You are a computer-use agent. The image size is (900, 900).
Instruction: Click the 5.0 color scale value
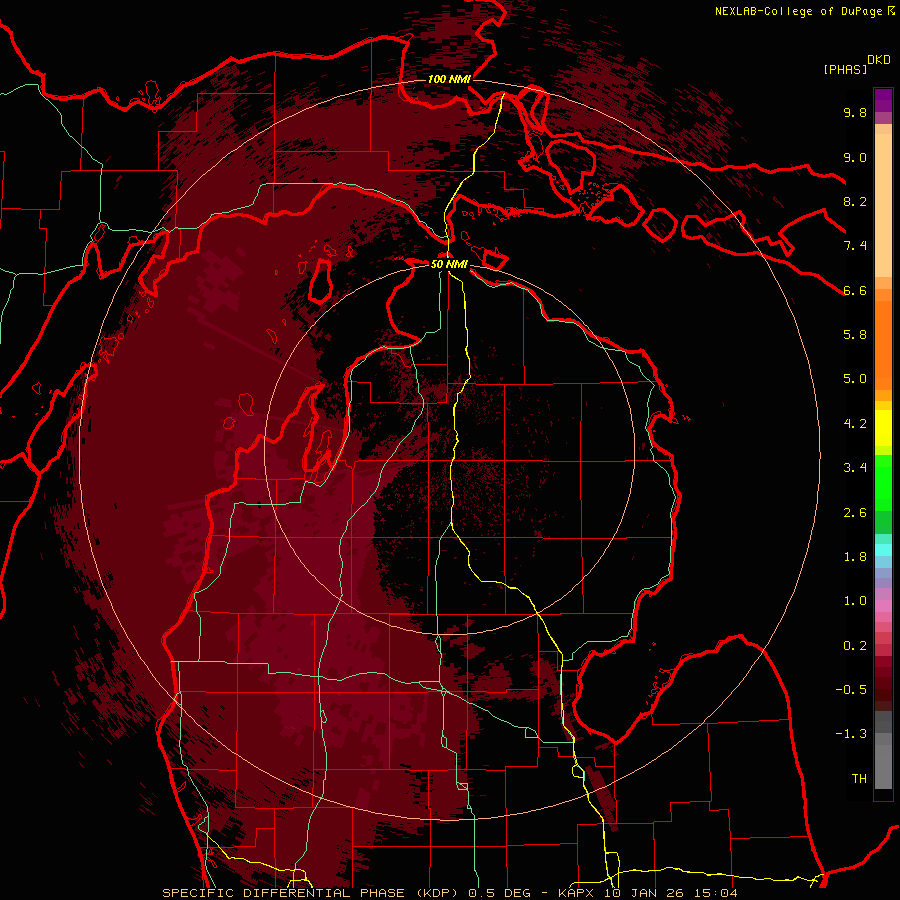tap(855, 379)
